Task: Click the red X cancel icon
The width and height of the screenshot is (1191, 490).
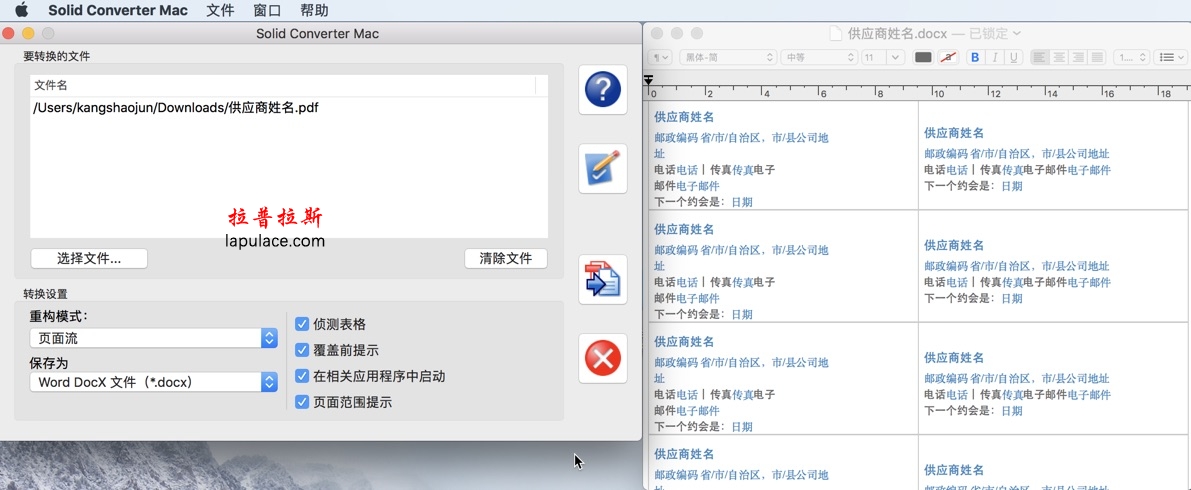Action: point(603,358)
